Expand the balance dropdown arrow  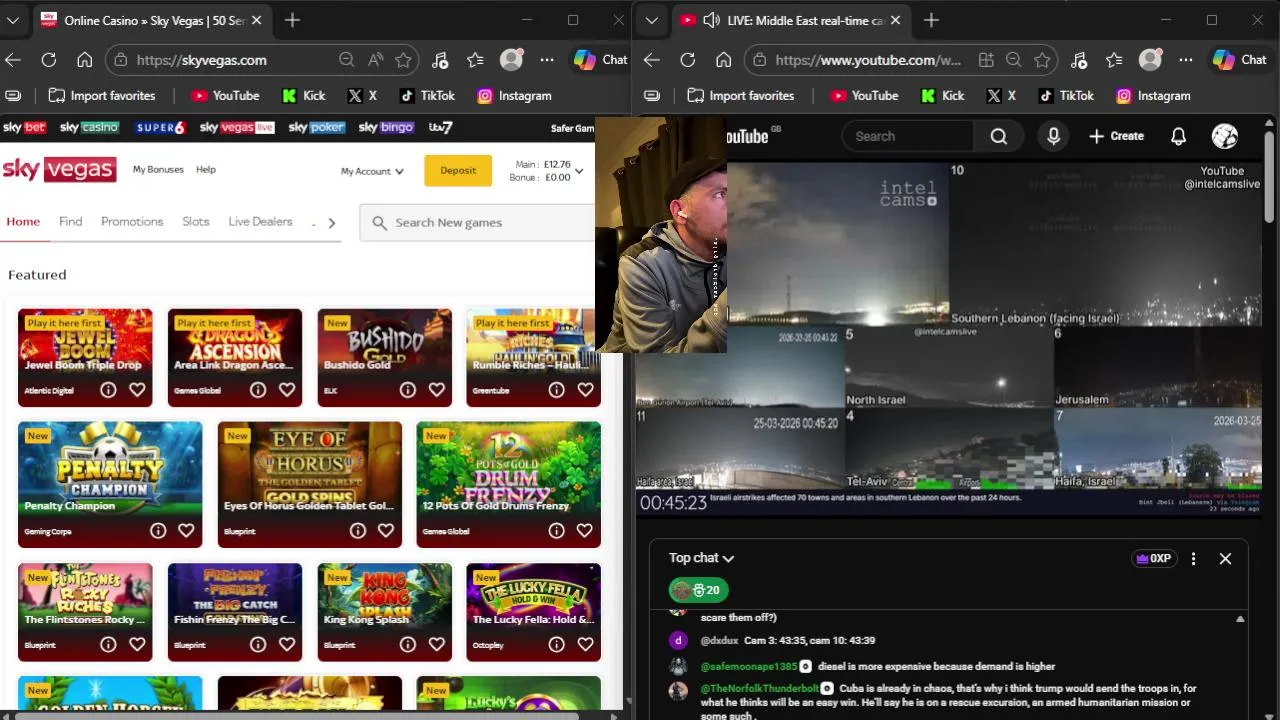pyautogui.click(x=579, y=171)
